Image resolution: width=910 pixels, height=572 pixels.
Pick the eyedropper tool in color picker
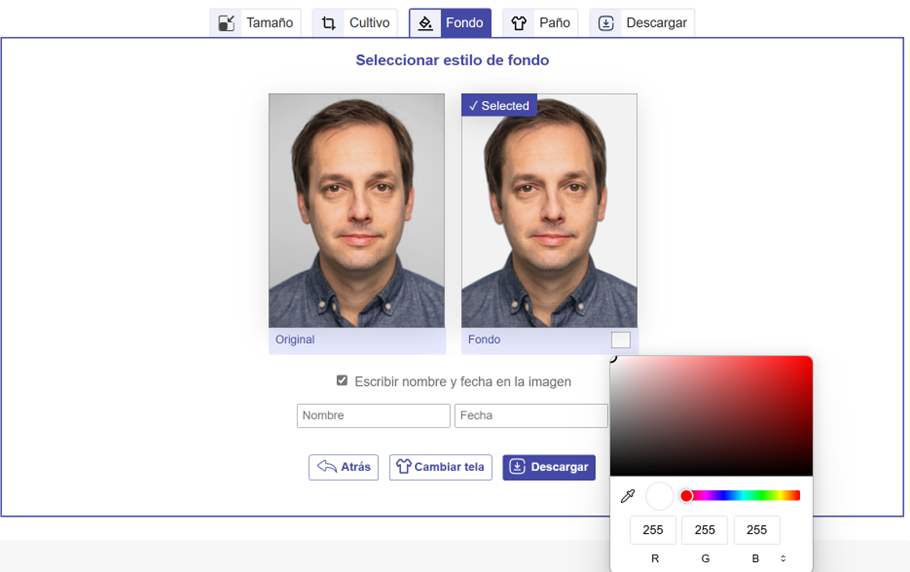click(628, 496)
